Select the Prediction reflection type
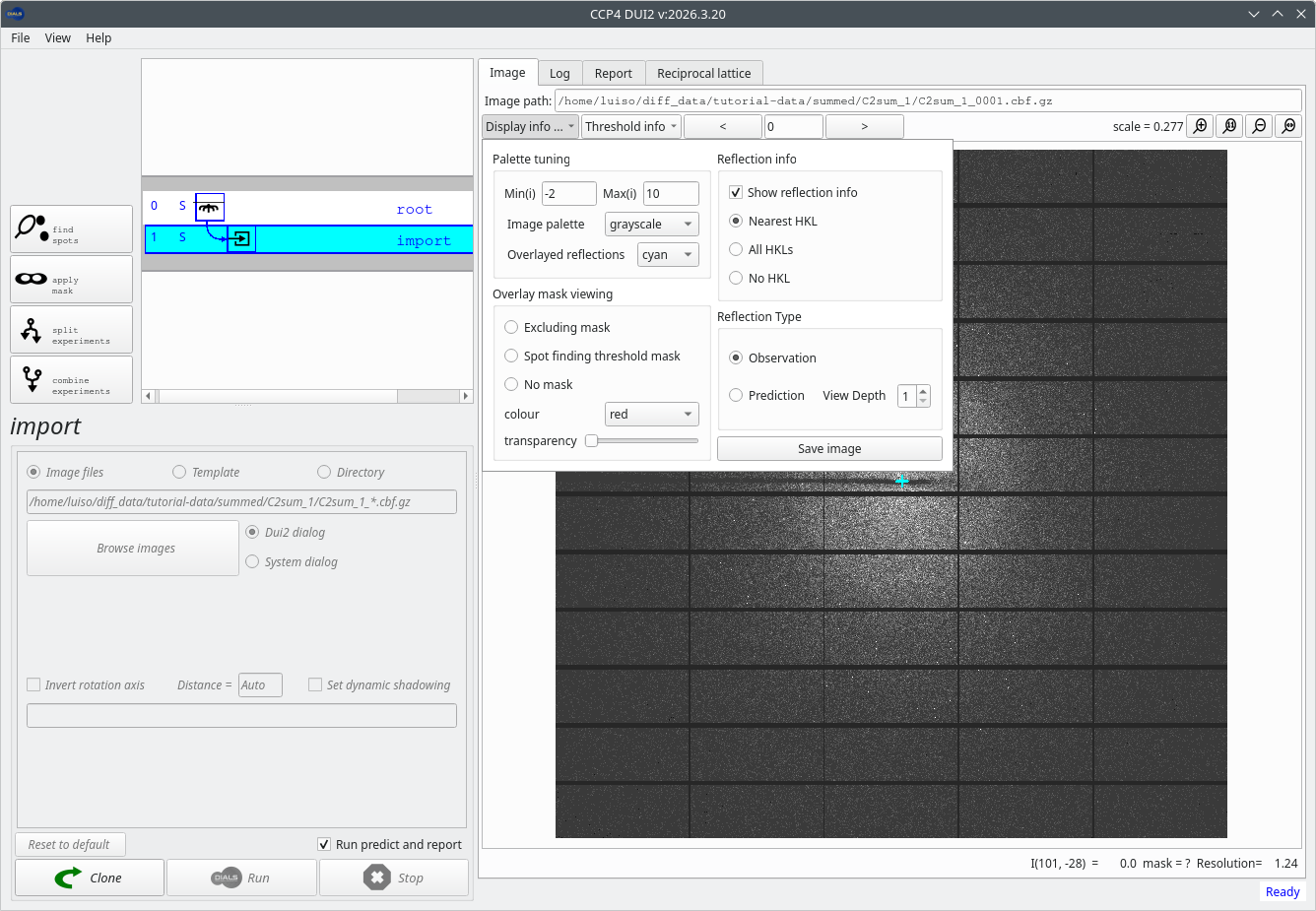 [736, 395]
